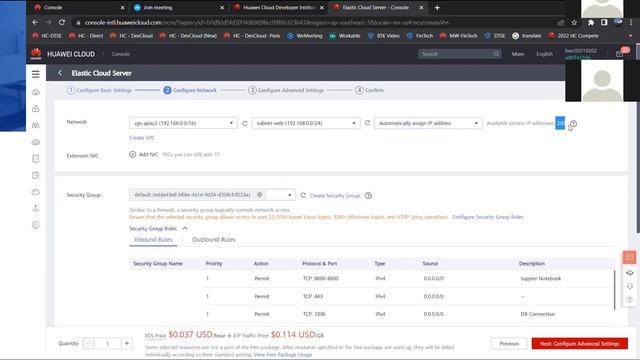The height and width of the screenshot is (360, 640).
Task: Click Next: Configure Advanced Settings button
Action: (x=580, y=344)
